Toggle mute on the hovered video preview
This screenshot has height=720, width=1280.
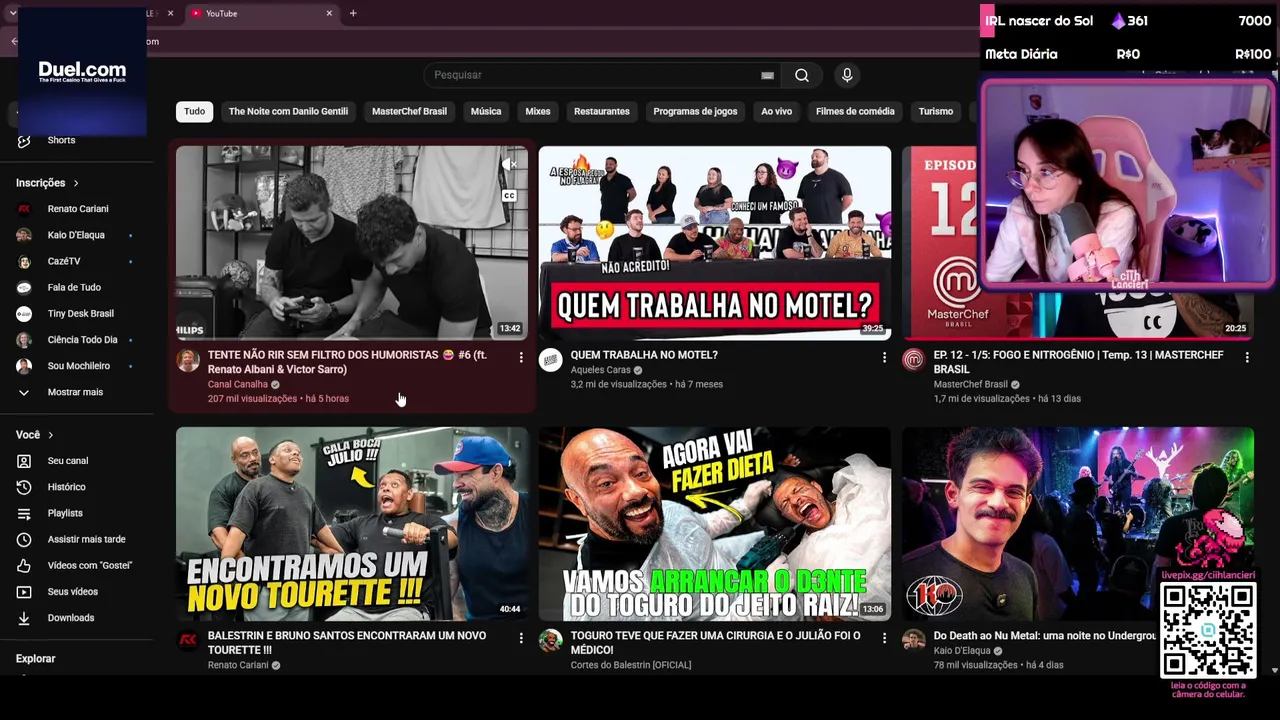click(510, 164)
